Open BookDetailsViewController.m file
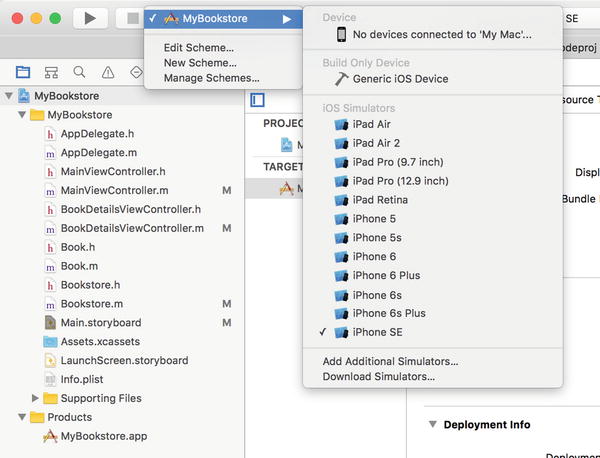The height and width of the screenshot is (458, 600). pos(132,228)
